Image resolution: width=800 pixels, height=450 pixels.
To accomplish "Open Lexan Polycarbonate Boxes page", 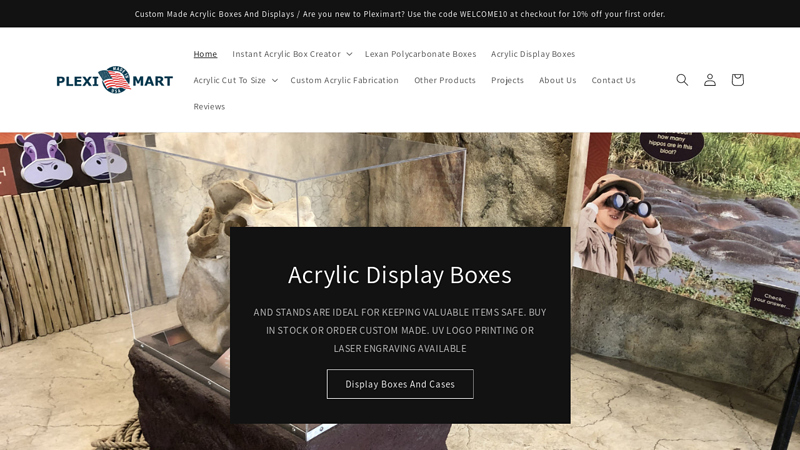I will click(x=420, y=54).
